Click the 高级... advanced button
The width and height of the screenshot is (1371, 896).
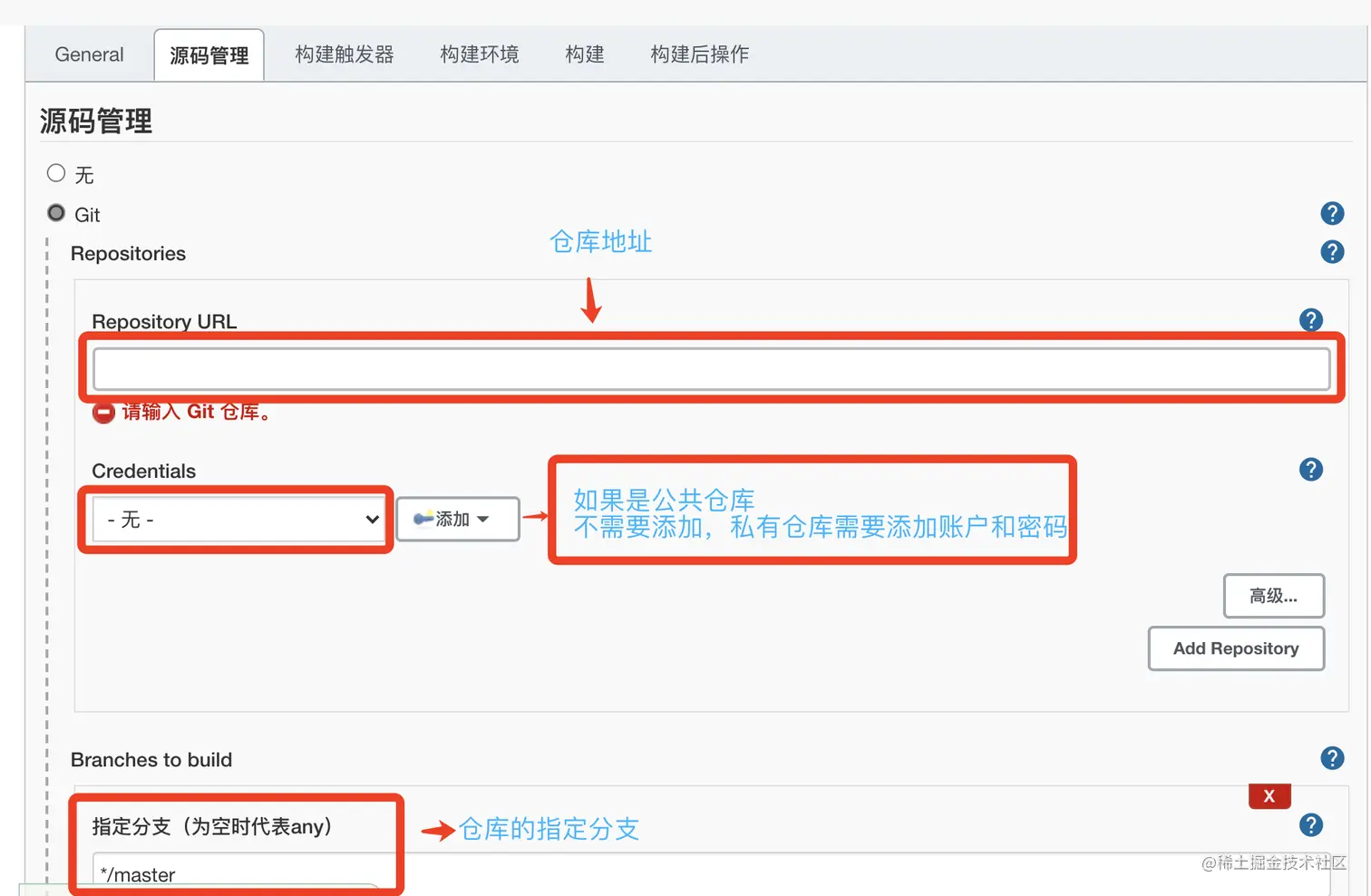(1274, 596)
